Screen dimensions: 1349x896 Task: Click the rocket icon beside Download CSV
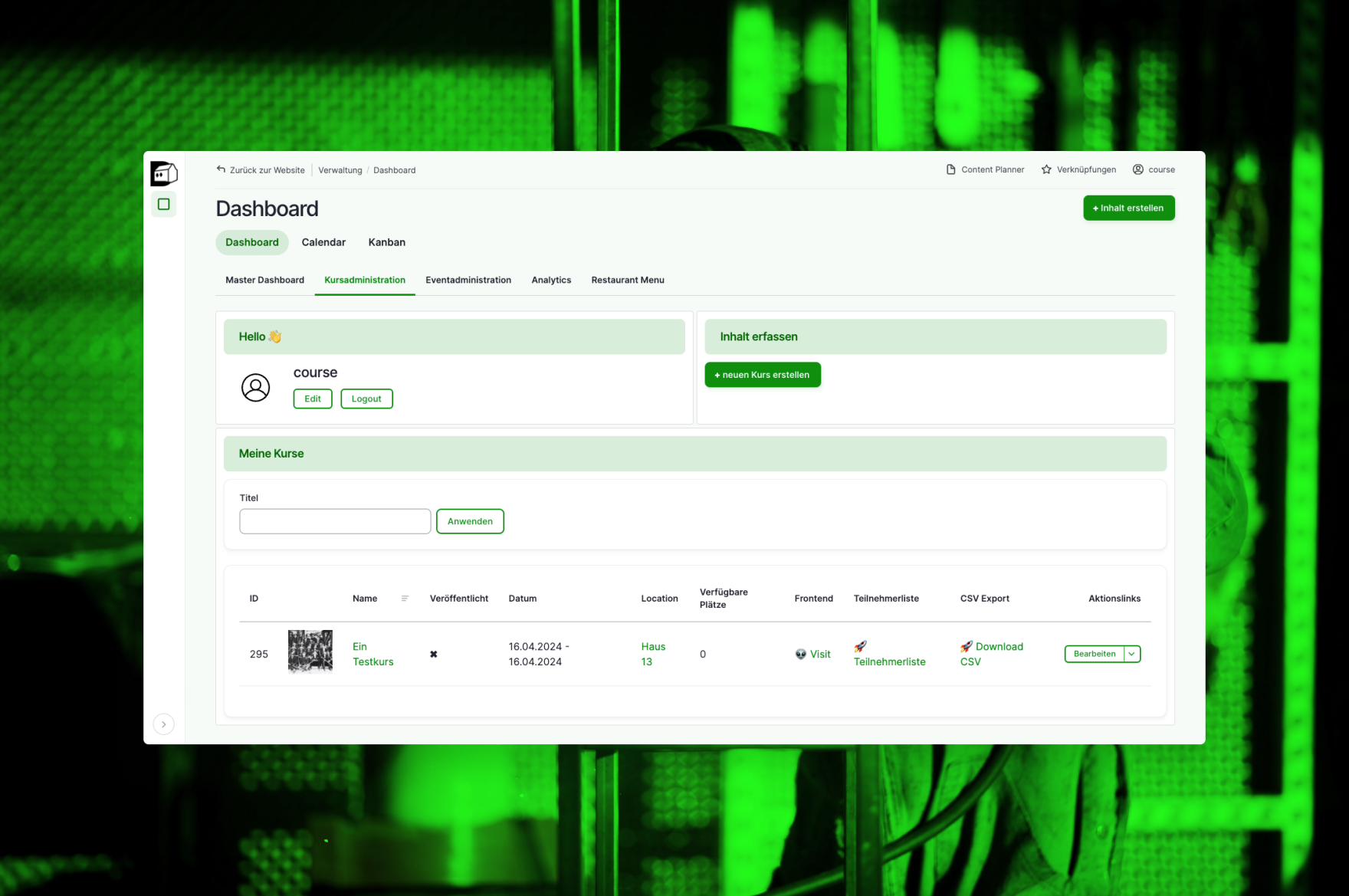click(967, 646)
